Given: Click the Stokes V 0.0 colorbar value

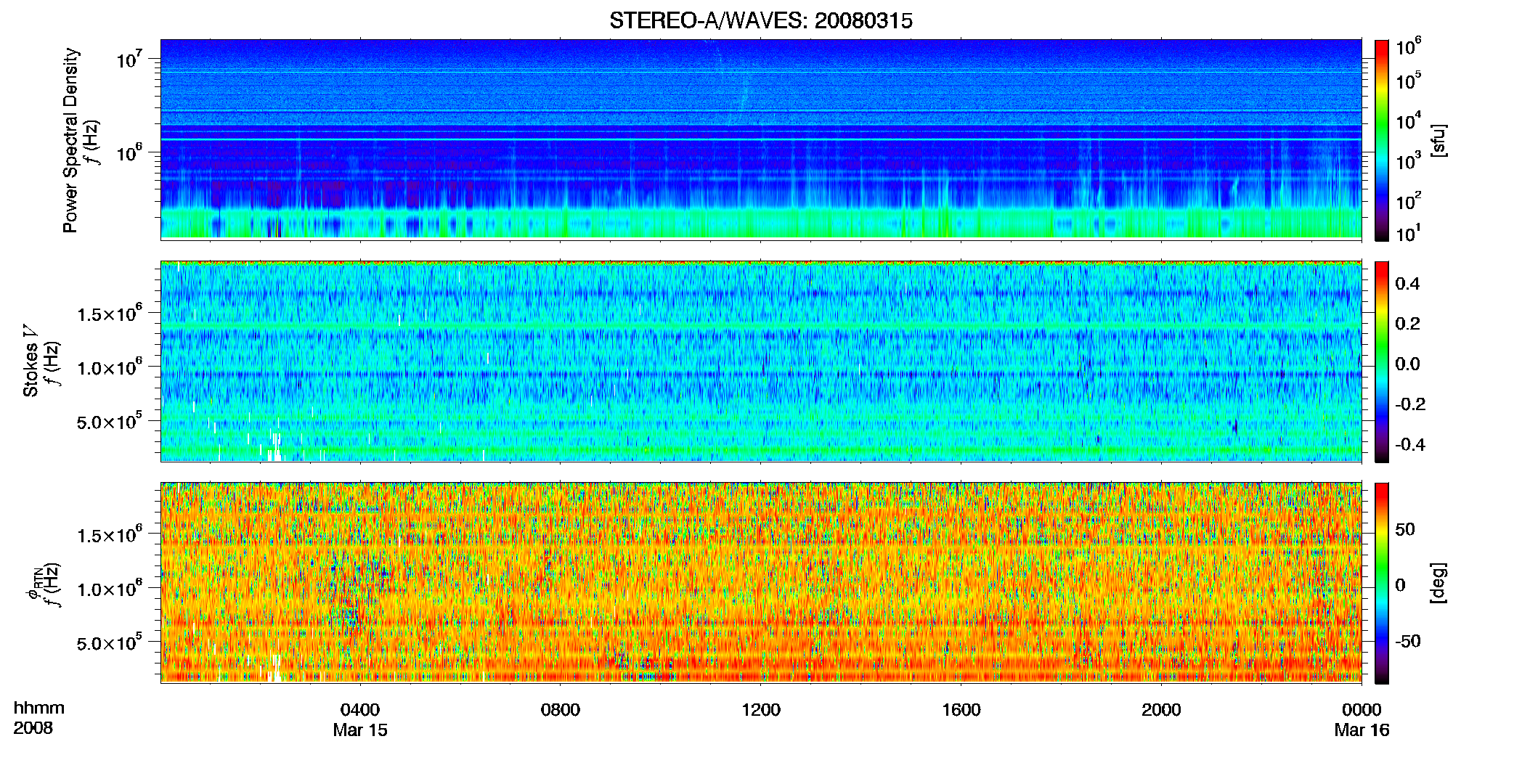Looking at the screenshot, I should tap(1407, 364).
